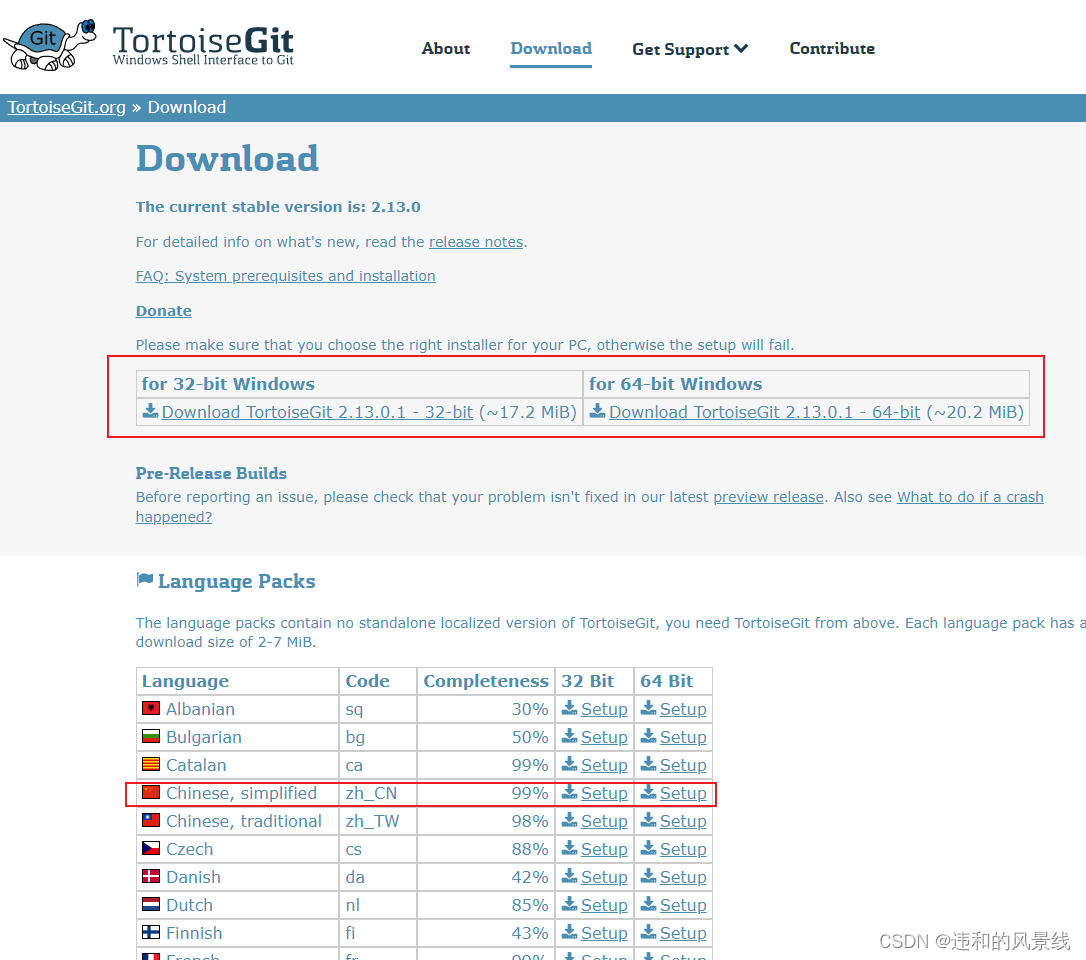Download Albanian 64 Bit Setup
The height and width of the screenshot is (960, 1086).
click(683, 709)
